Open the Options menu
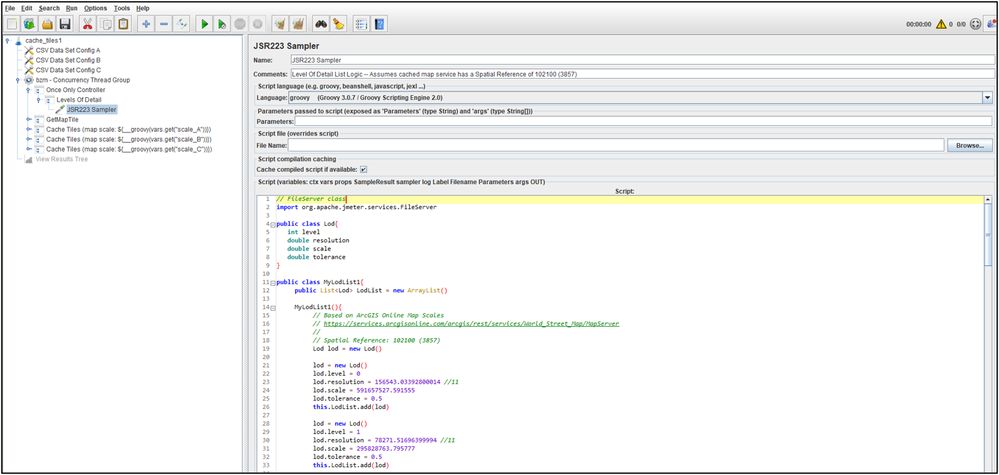This screenshot has width=999, height=475. (95, 8)
